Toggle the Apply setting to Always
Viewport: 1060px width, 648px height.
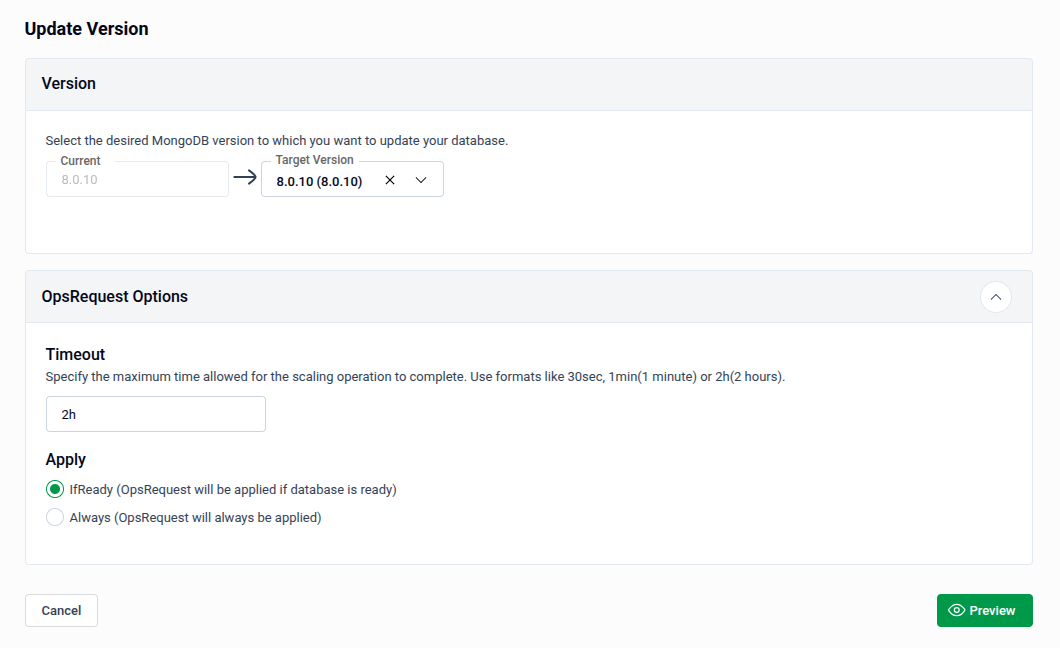(55, 517)
